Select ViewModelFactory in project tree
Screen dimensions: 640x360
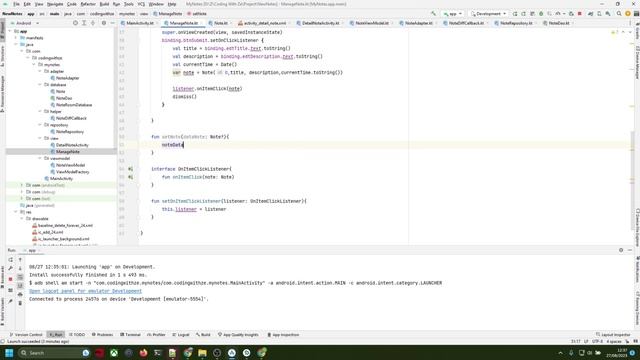click(73, 172)
